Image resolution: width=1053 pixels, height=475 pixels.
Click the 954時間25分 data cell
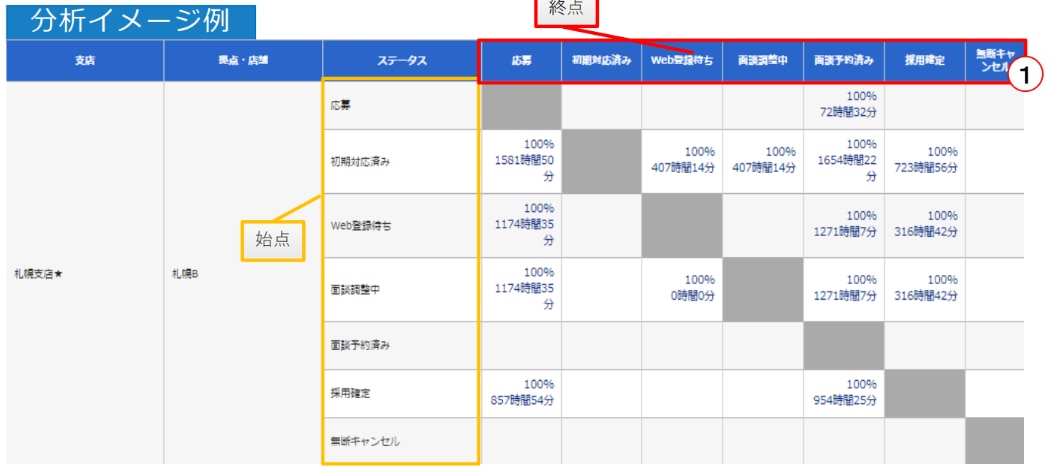click(845, 393)
